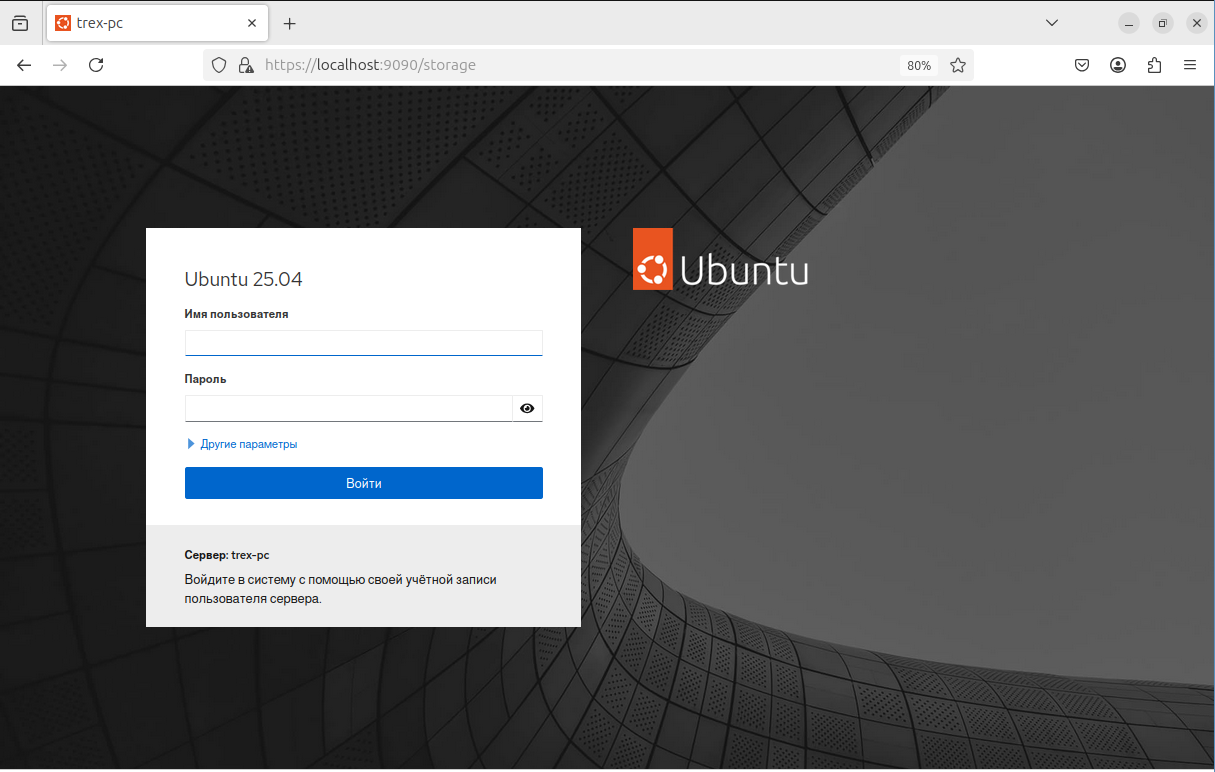
Task: Click the tracking protection shield icon
Action: click(219, 65)
